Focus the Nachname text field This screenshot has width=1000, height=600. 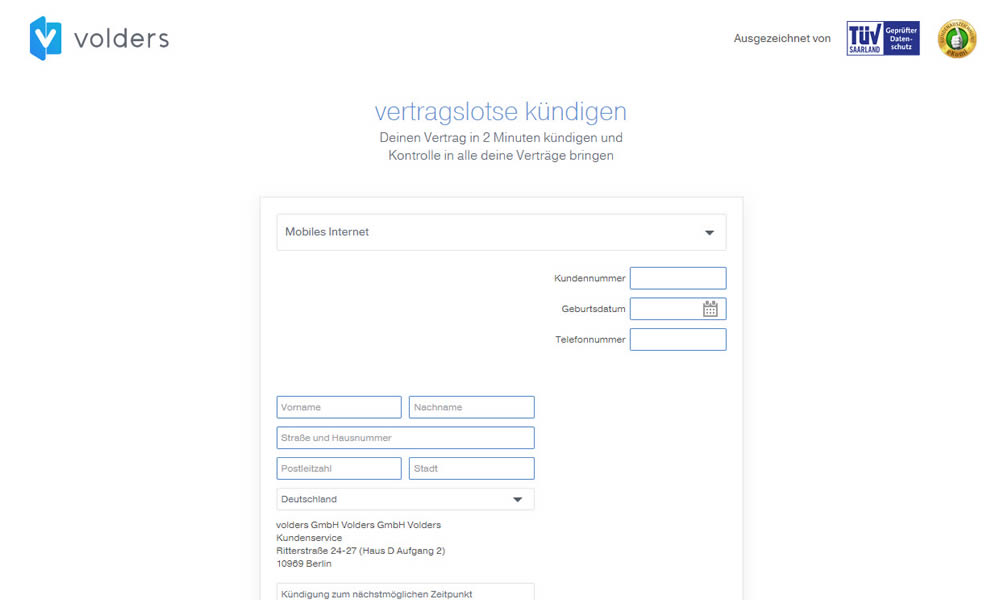[x=471, y=407]
